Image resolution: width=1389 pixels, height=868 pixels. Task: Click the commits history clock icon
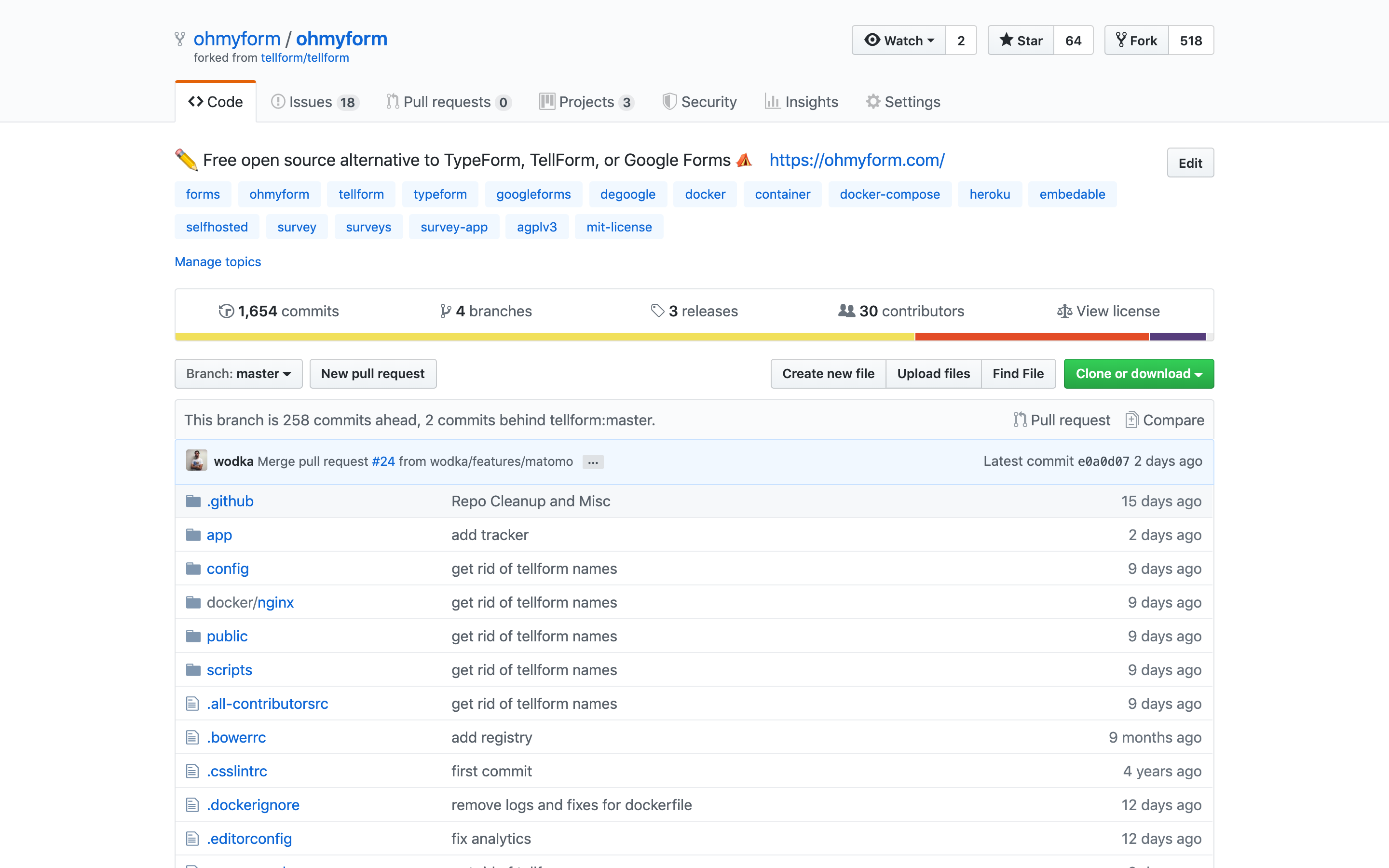[226, 311]
